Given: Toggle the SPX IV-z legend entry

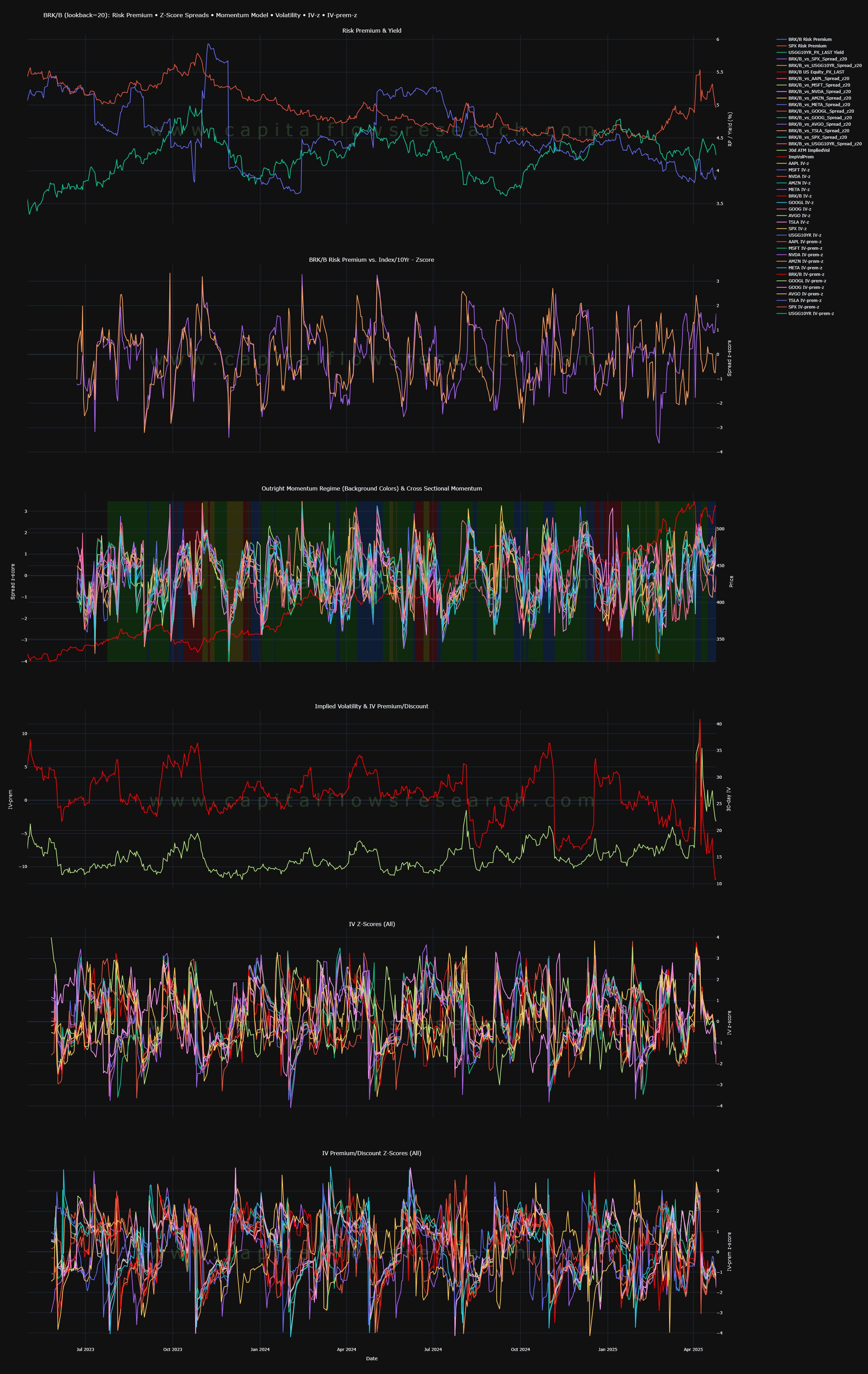Looking at the screenshot, I should coord(792,228).
